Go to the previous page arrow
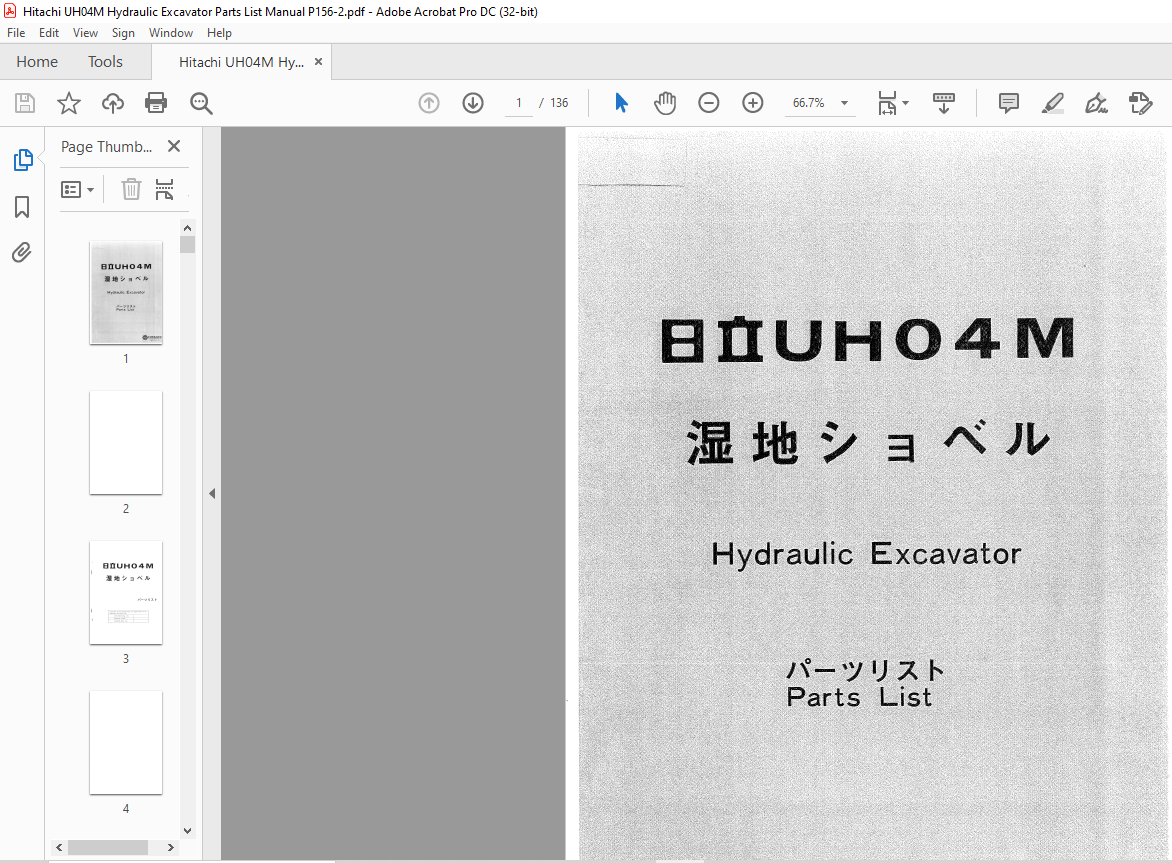The height and width of the screenshot is (863, 1172). [429, 103]
